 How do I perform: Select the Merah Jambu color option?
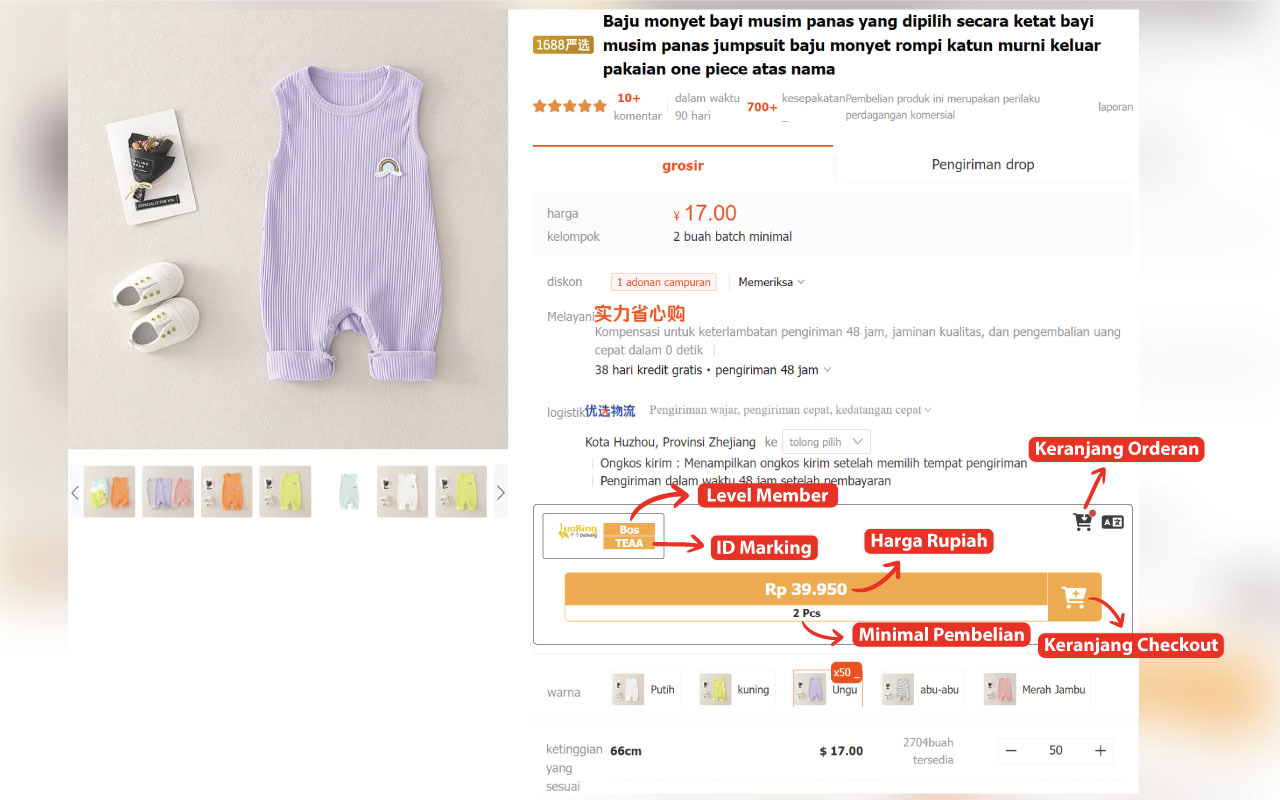click(1035, 689)
